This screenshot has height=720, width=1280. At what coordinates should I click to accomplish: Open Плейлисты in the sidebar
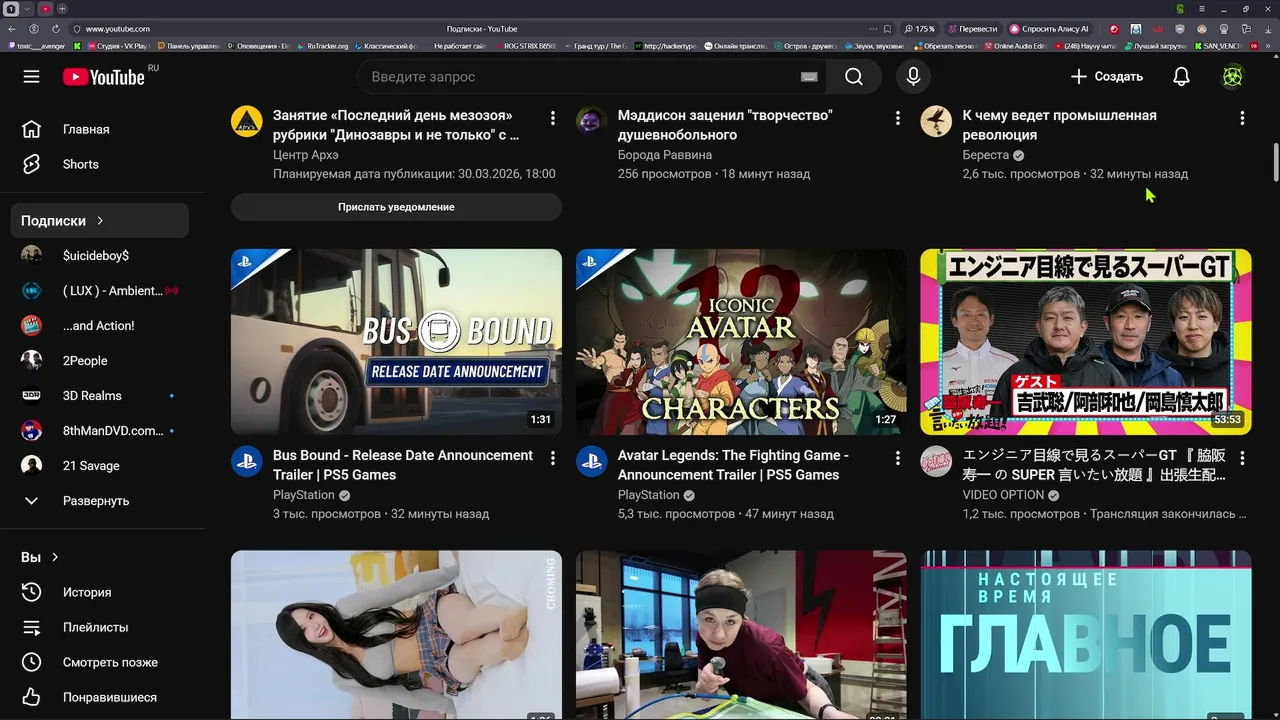(x=100, y=627)
